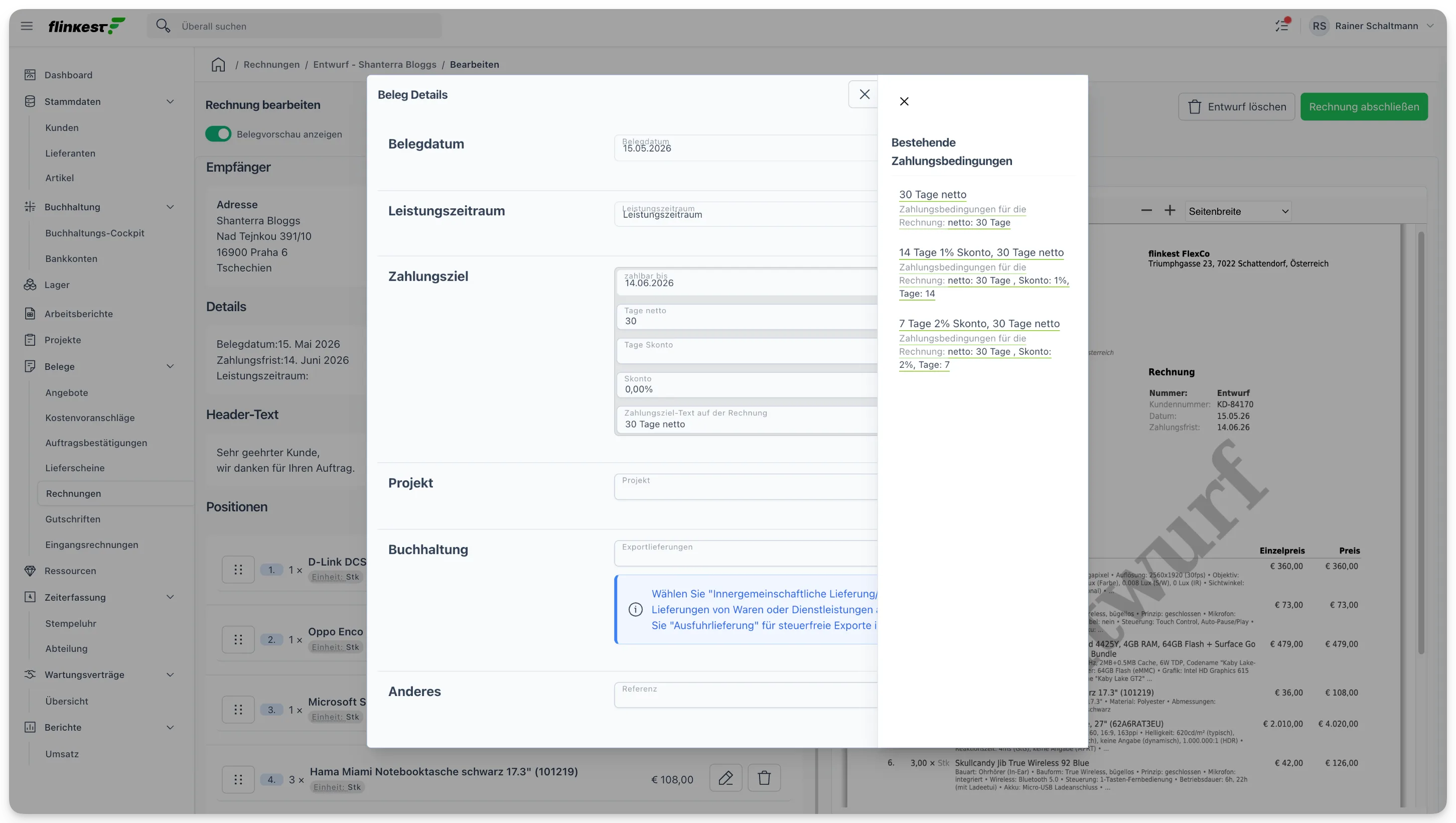The width and height of the screenshot is (1456, 823).
Task: Open the Seitenbreite zoom dropdown
Action: click(1238, 211)
